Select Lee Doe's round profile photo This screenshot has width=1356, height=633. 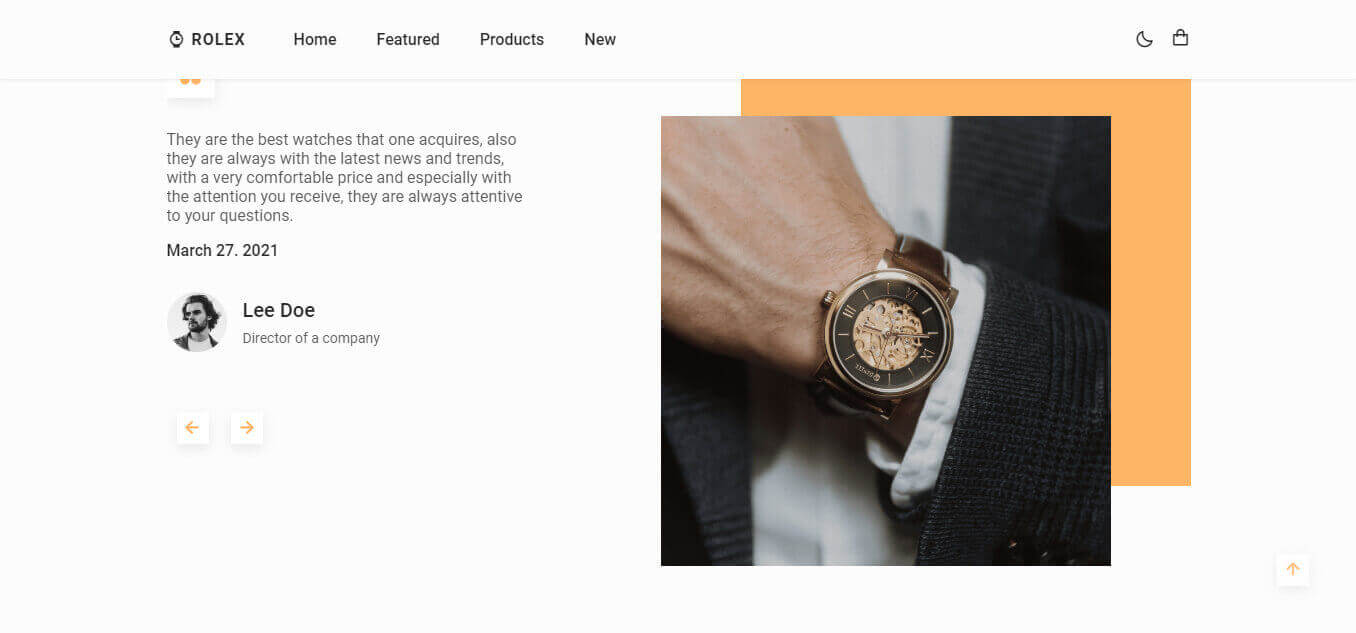point(197,322)
